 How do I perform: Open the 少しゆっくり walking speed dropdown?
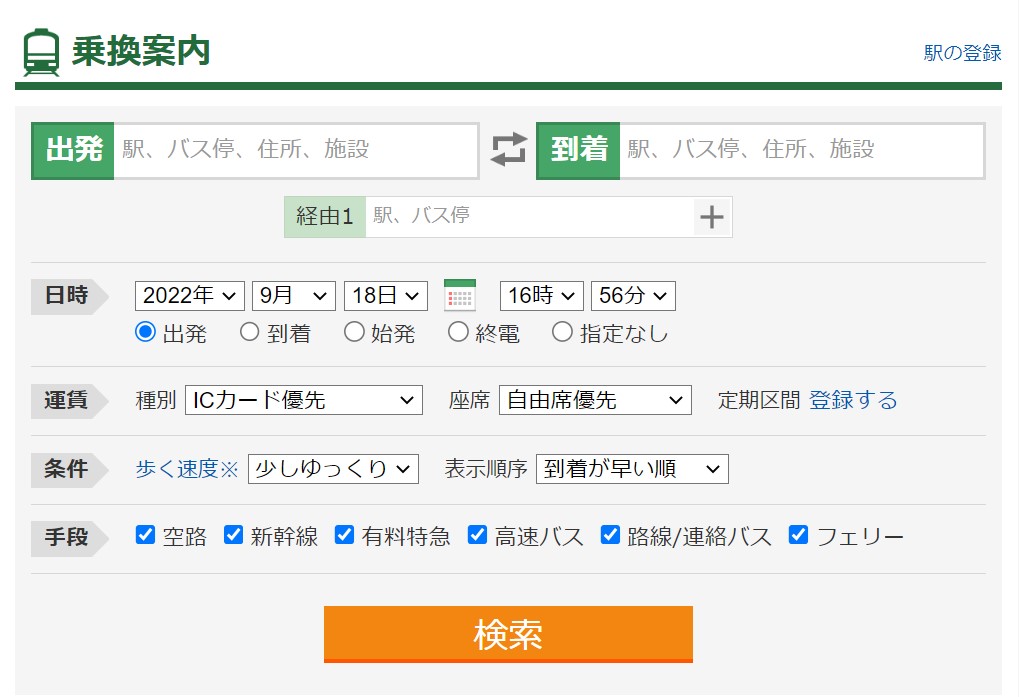pyautogui.click(x=333, y=469)
